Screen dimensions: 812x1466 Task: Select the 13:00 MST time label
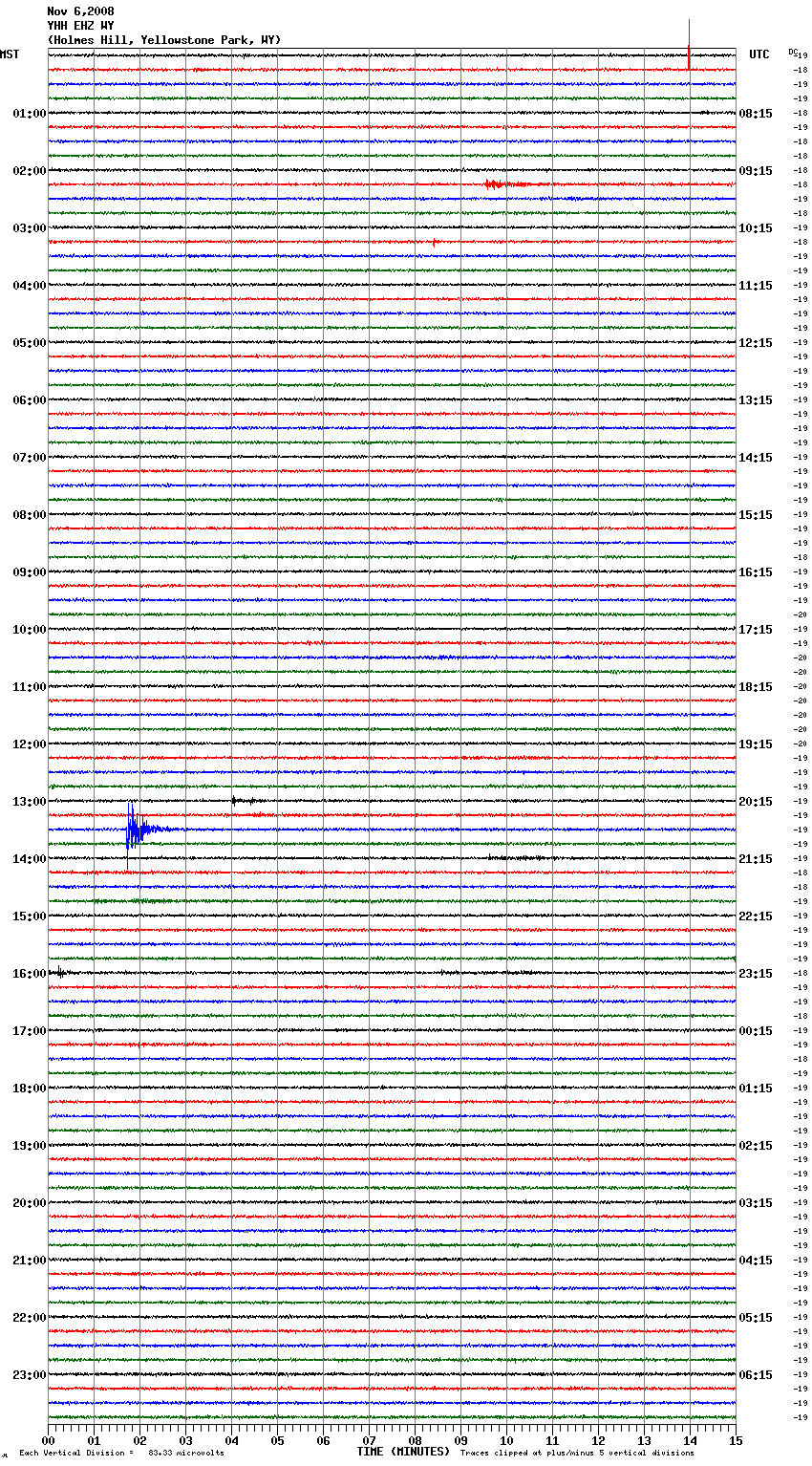pos(30,802)
